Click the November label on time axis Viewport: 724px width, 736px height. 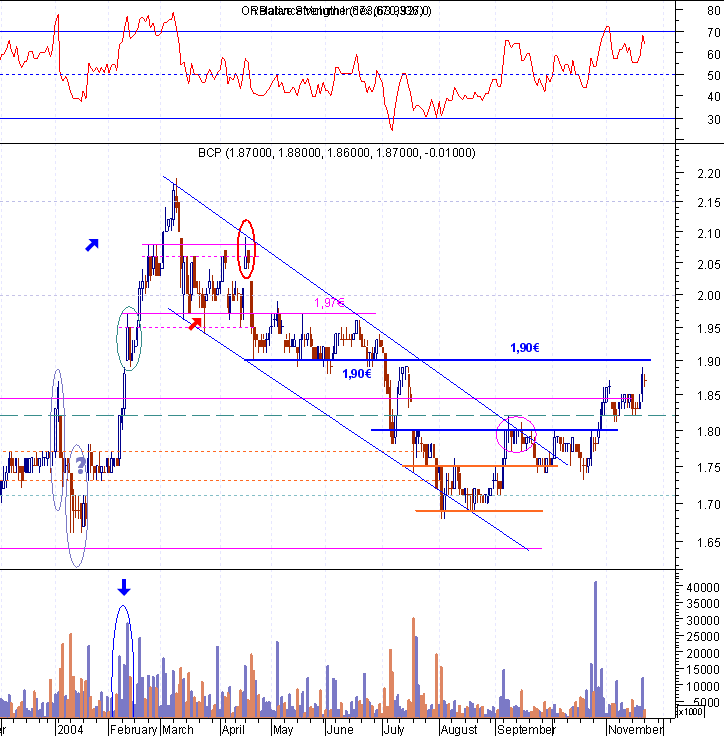(635, 729)
